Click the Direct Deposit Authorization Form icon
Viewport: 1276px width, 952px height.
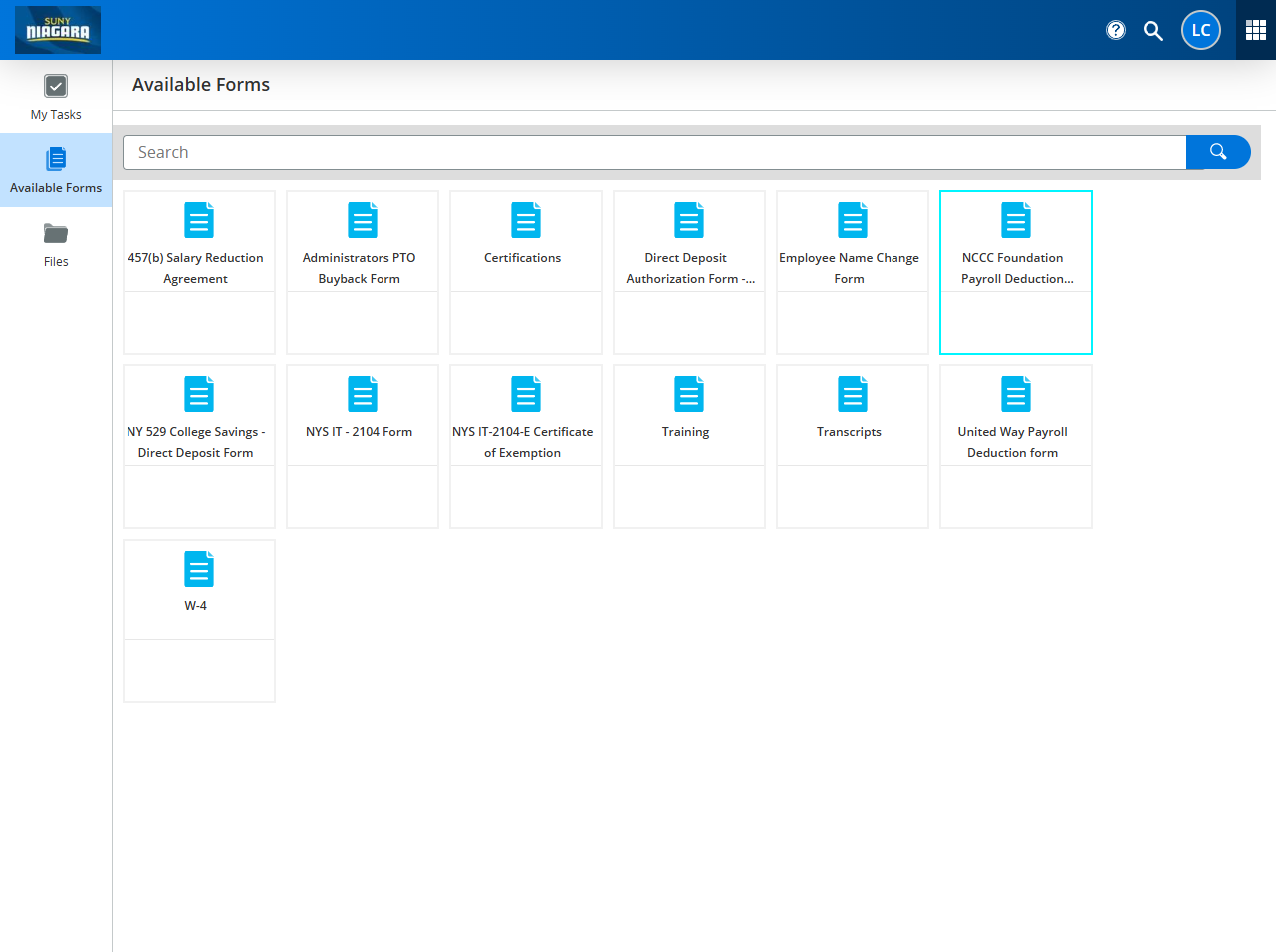[689, 220]
